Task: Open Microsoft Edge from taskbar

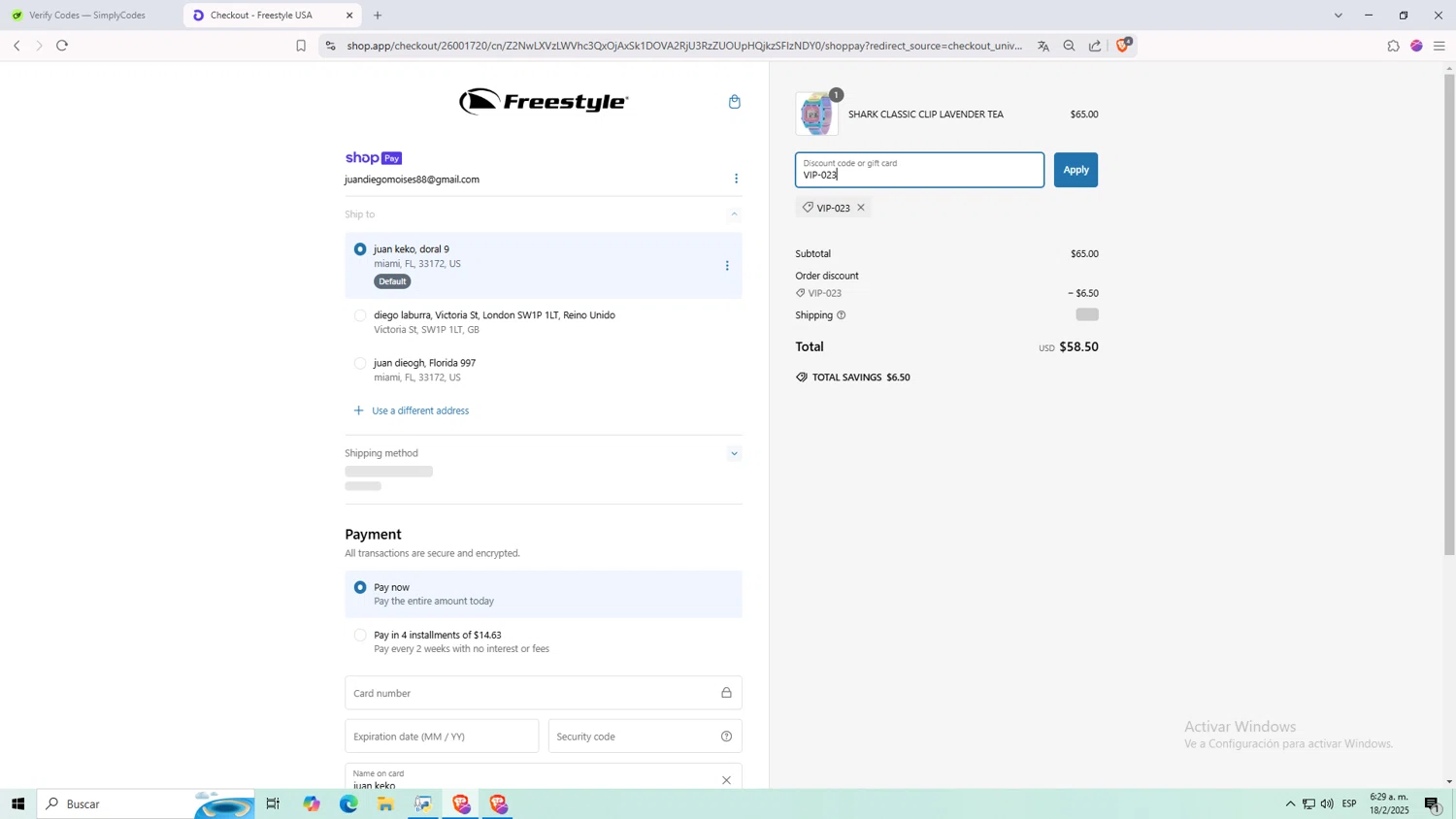Action: click(x=348, y=803)
